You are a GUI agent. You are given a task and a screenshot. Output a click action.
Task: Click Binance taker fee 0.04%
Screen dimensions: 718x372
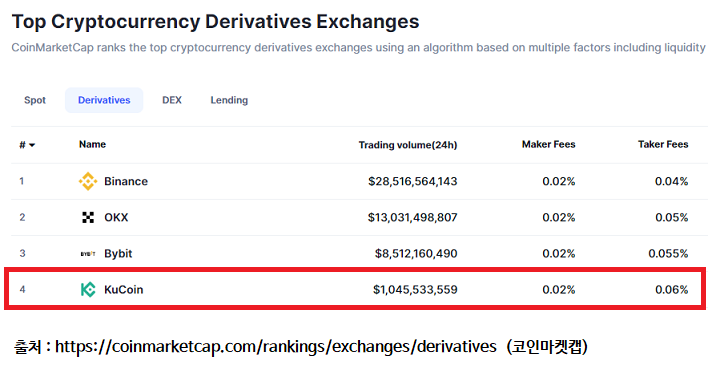671,181
